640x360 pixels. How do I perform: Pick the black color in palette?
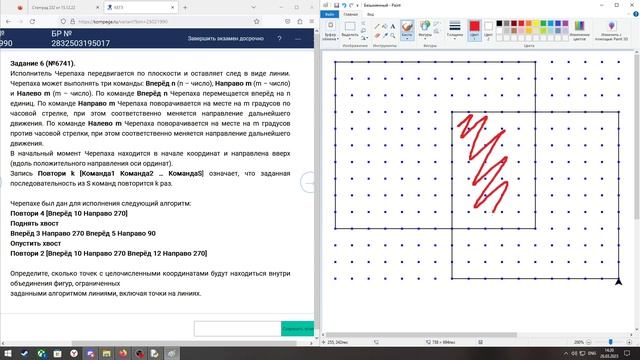(499, 24)
